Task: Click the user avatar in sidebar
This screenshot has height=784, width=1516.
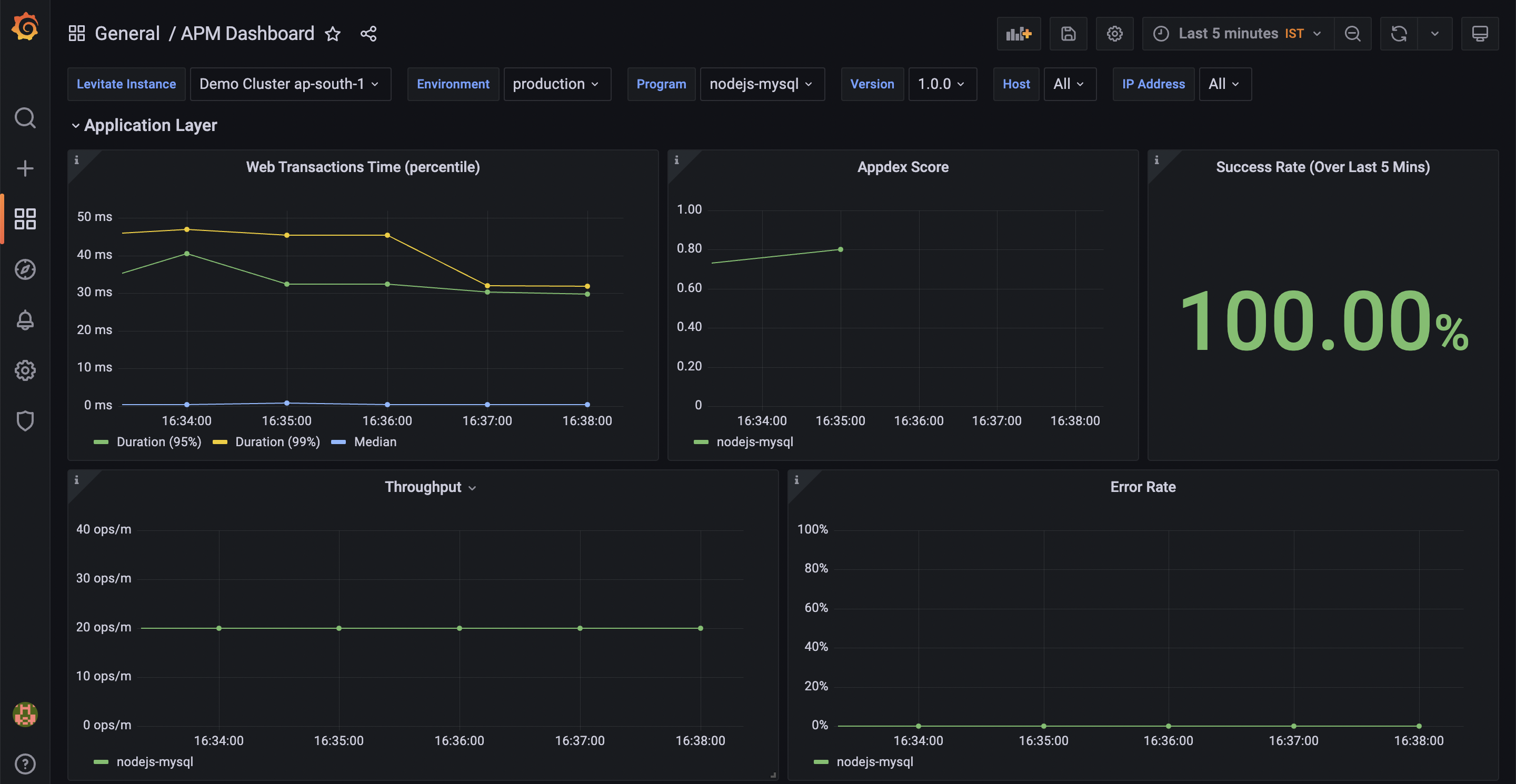Action: [x=25, y=714]
